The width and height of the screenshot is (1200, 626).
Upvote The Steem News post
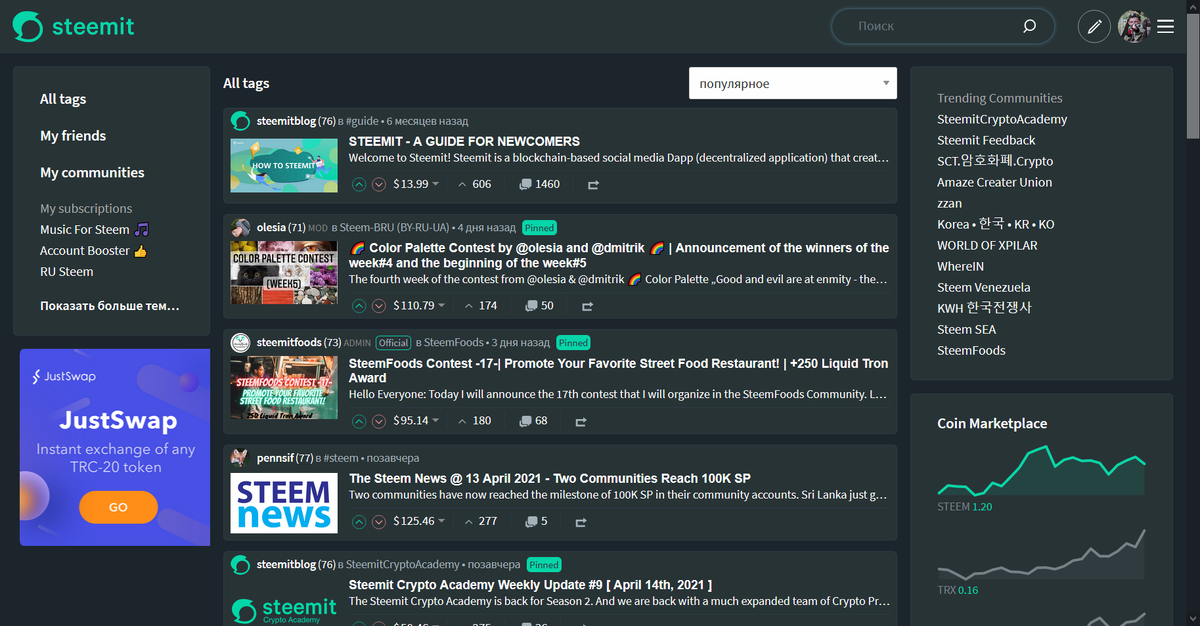pos(359,521)
